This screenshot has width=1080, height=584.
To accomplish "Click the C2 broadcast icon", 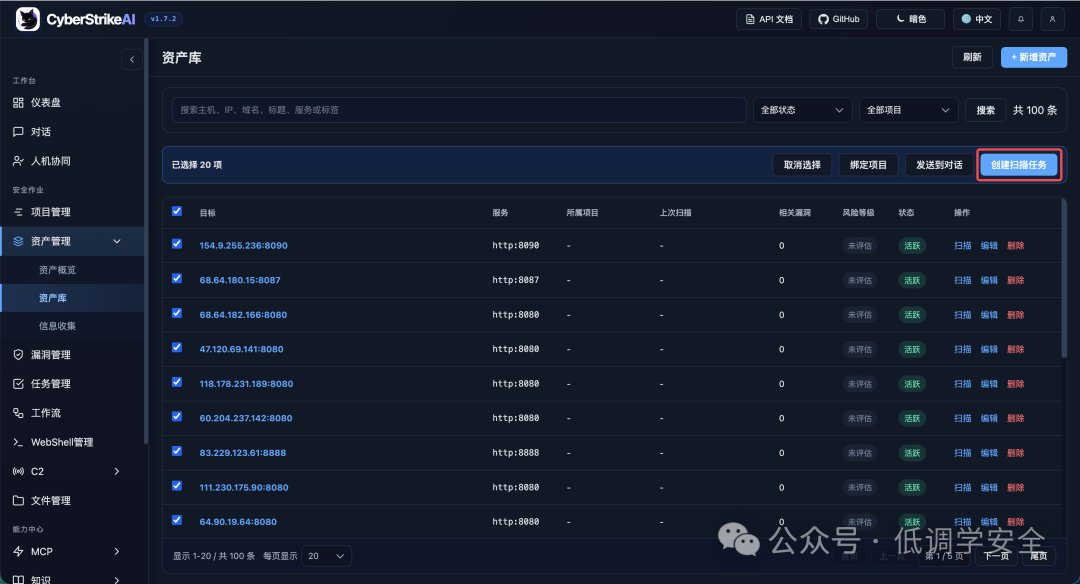I will point(19,472).
